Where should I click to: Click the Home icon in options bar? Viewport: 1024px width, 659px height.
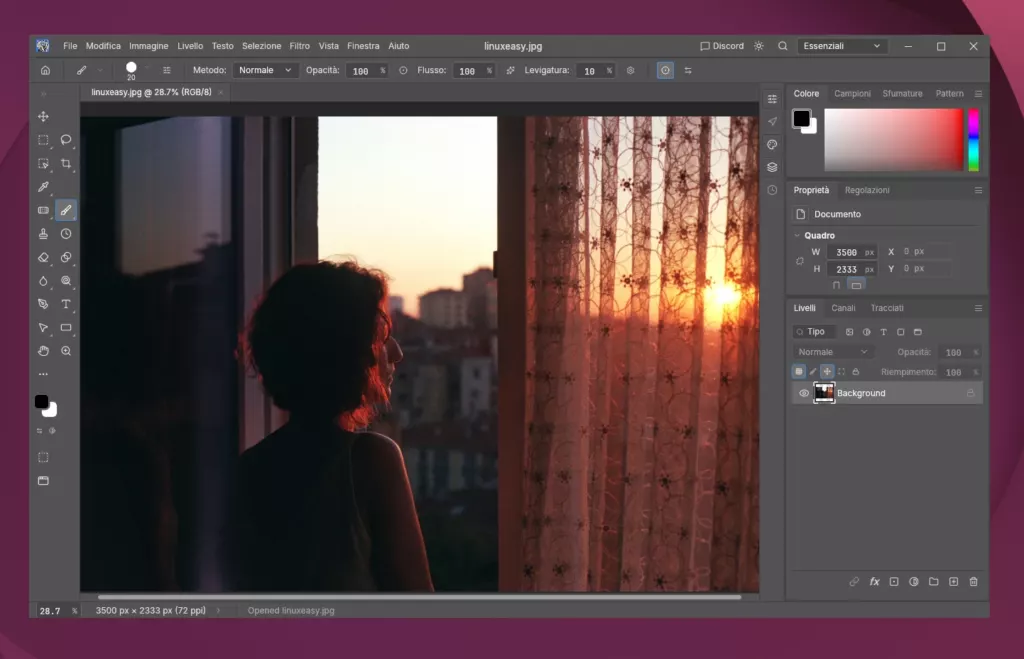coord(45,71)
